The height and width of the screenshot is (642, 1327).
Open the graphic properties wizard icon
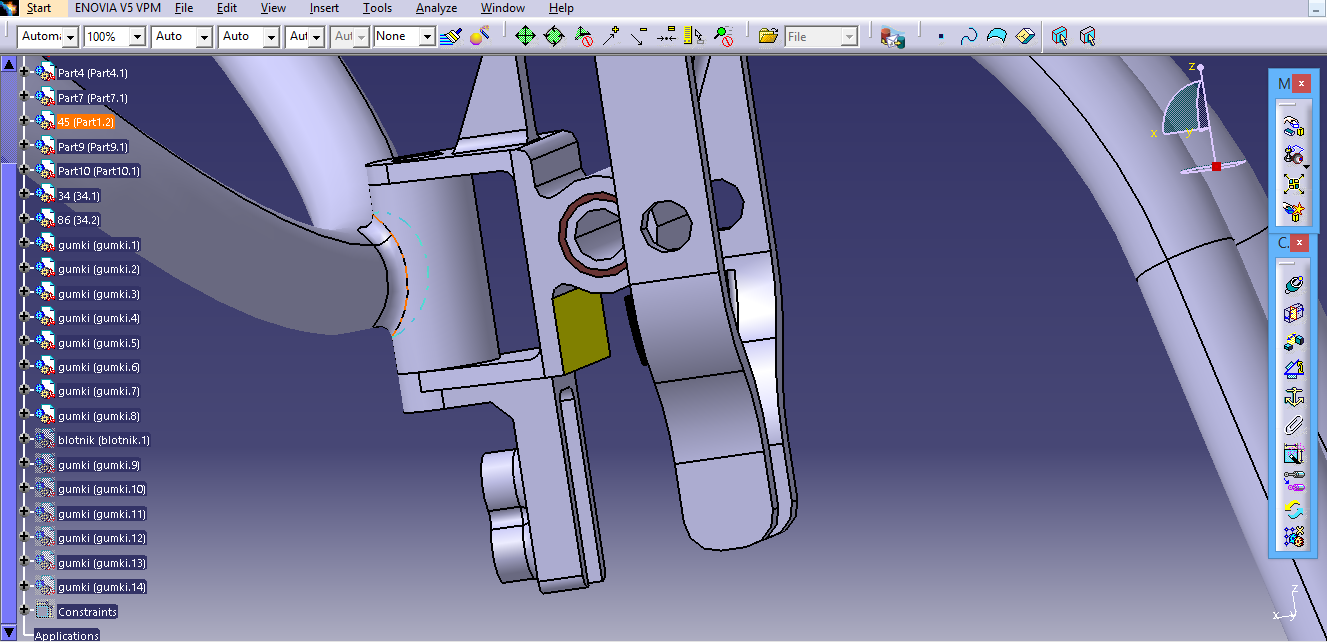click(480, 36)
